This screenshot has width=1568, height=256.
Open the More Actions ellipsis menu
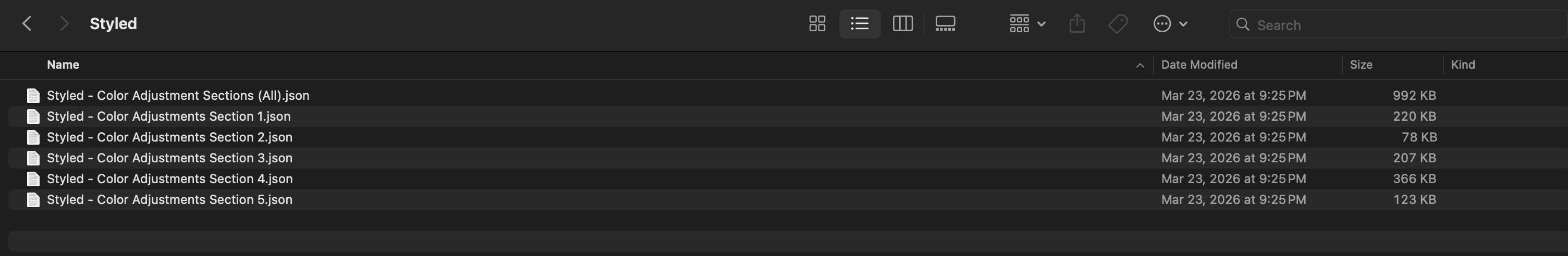coord(1169,24)
